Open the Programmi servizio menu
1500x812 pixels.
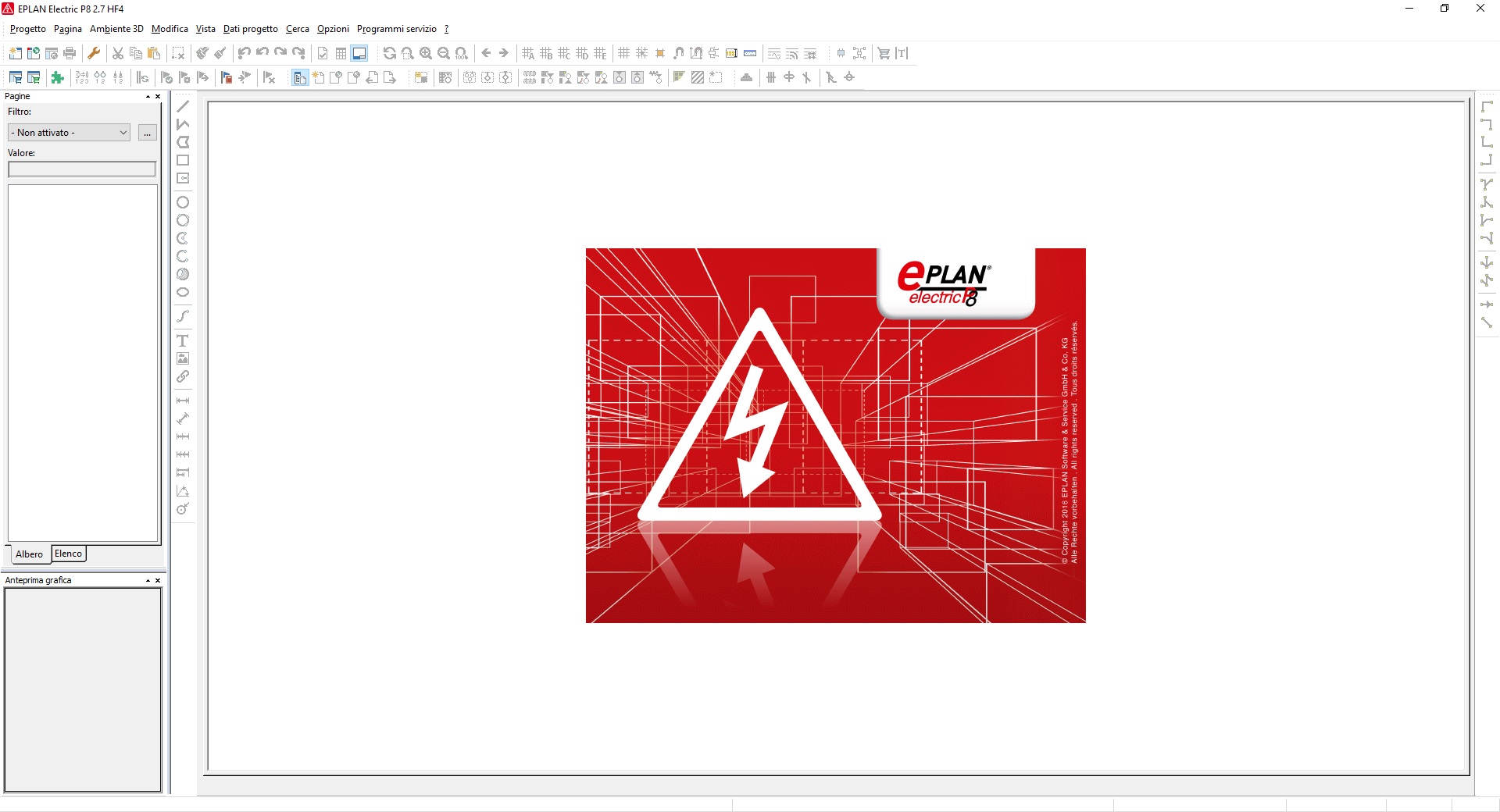(x=397, y=29)
